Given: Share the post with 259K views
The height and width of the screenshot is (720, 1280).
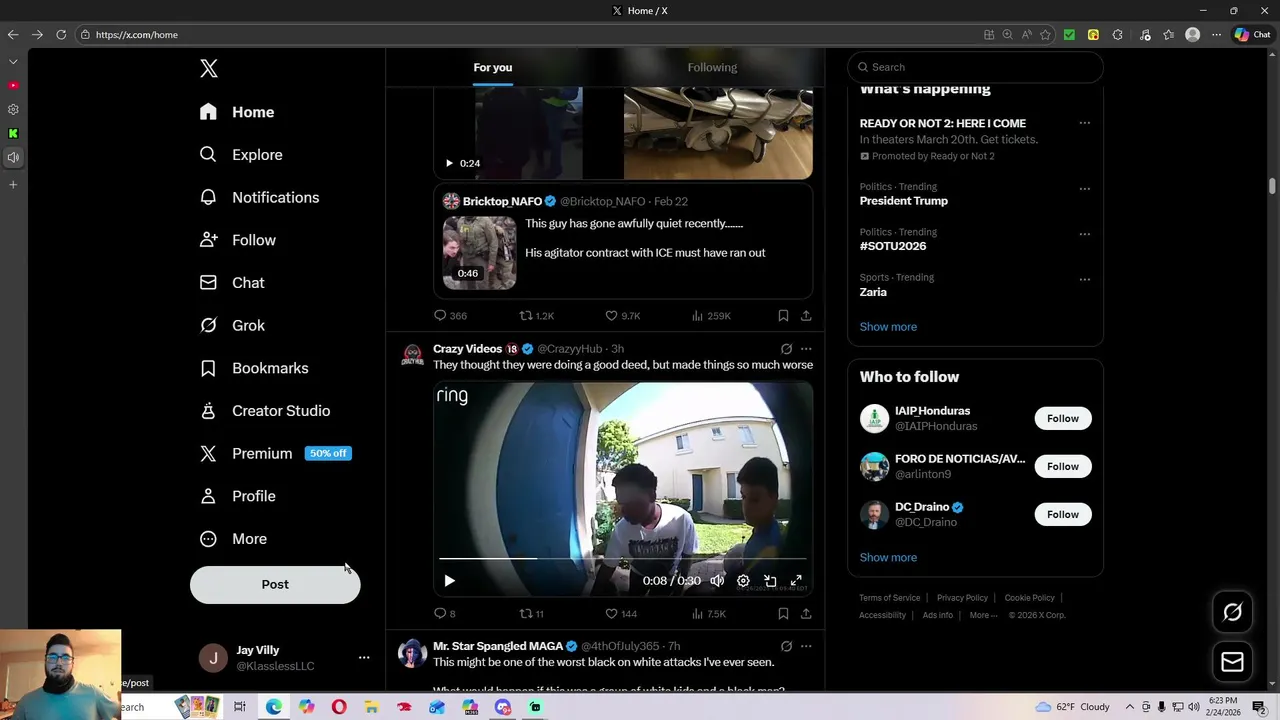Looking at the screenshot, I should [806, 316].
